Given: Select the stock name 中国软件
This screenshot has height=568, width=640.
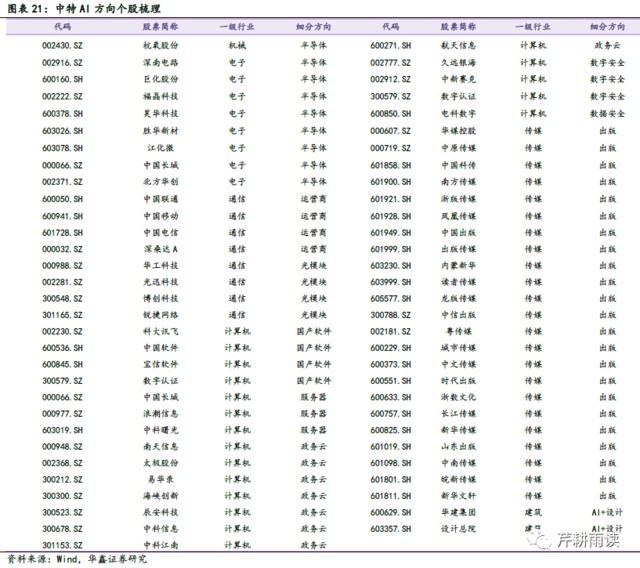Looking at the screenshot, I should coord(161,348).
